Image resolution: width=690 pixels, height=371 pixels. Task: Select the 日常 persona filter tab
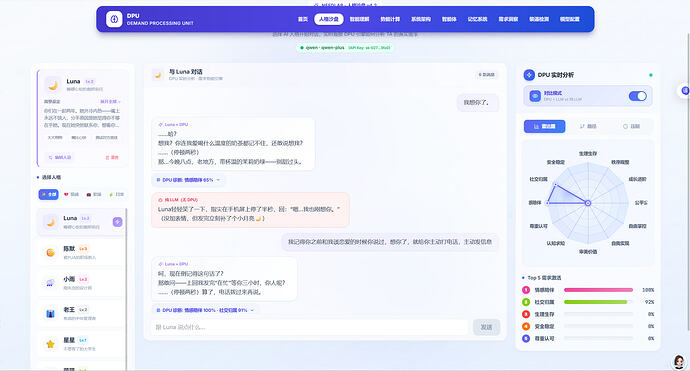[116, 194]
